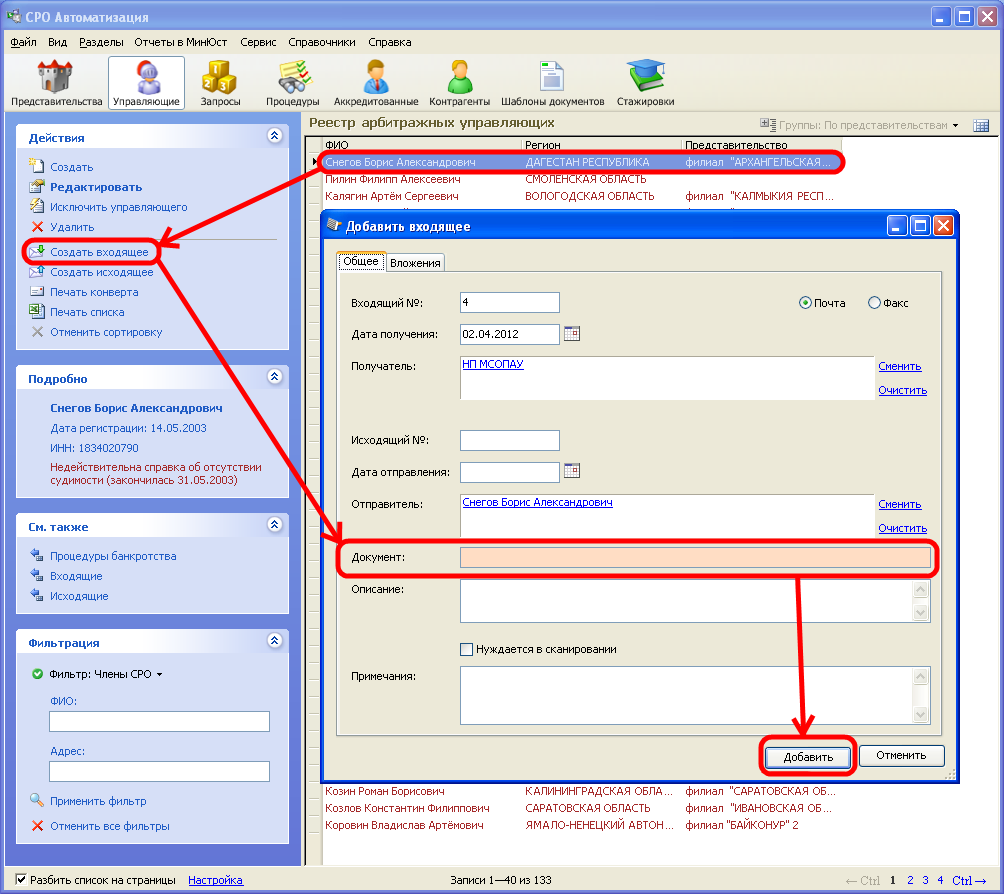Open the Стажировки toolbar section
Screen dimensions: 1004x894
645,83
